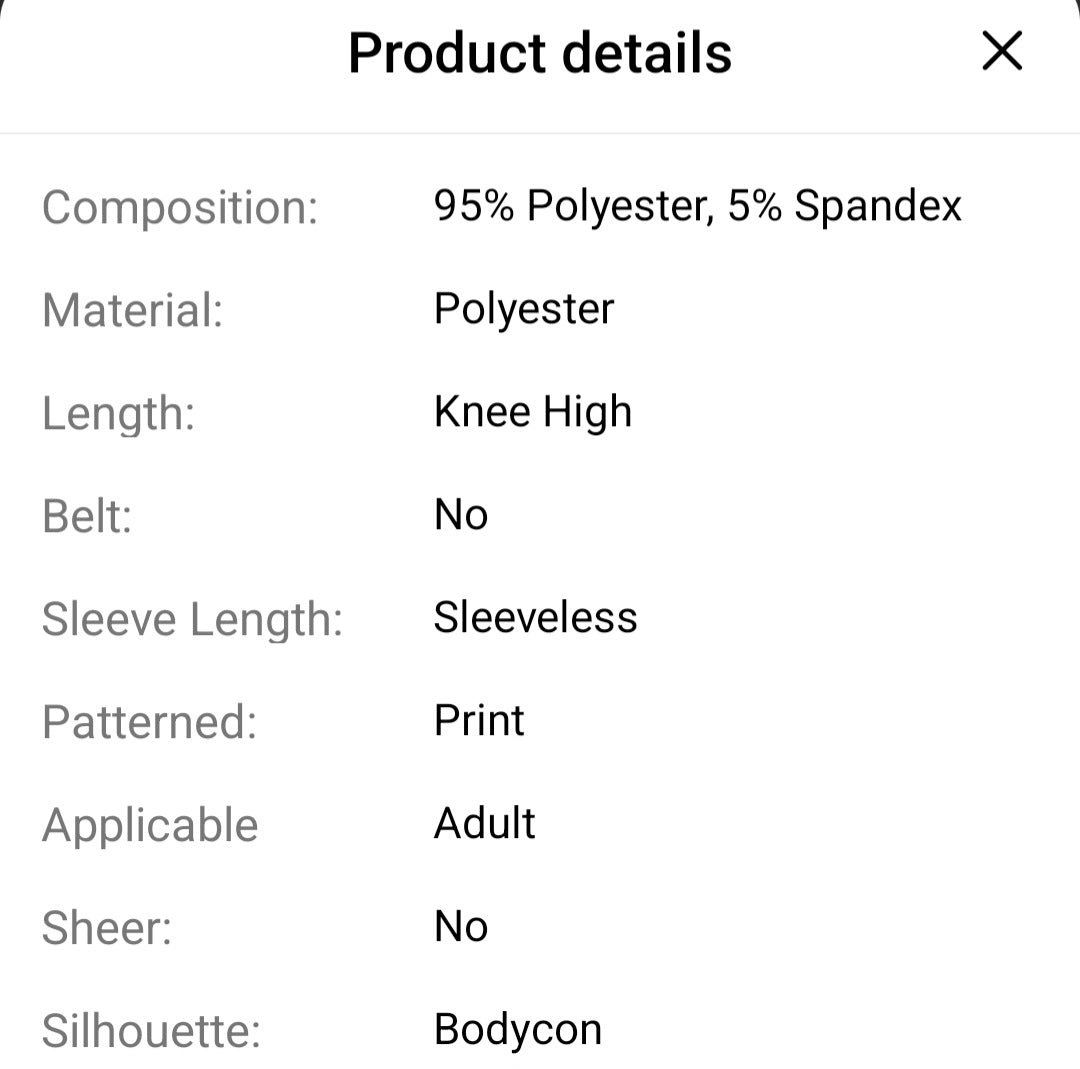The image size is (1080, 1069).
Task: Close the Product details sheet
Action: (1001, 51)
